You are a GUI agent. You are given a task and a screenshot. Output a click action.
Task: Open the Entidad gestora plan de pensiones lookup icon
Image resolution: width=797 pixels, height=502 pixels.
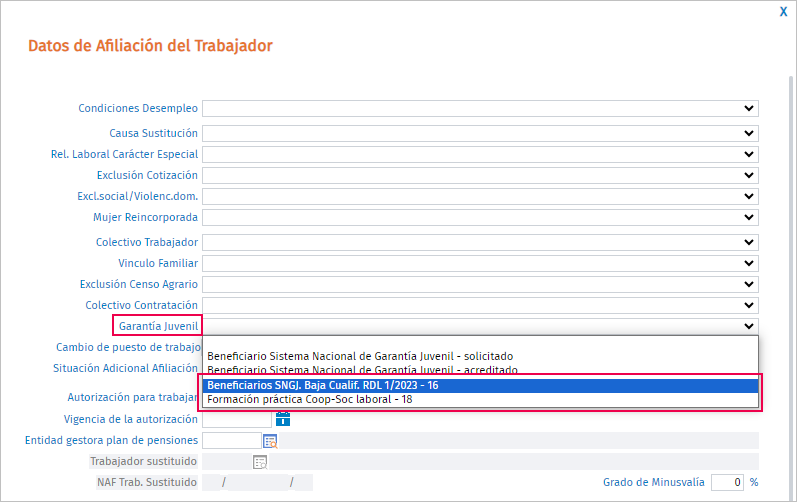tap(270, 441)
